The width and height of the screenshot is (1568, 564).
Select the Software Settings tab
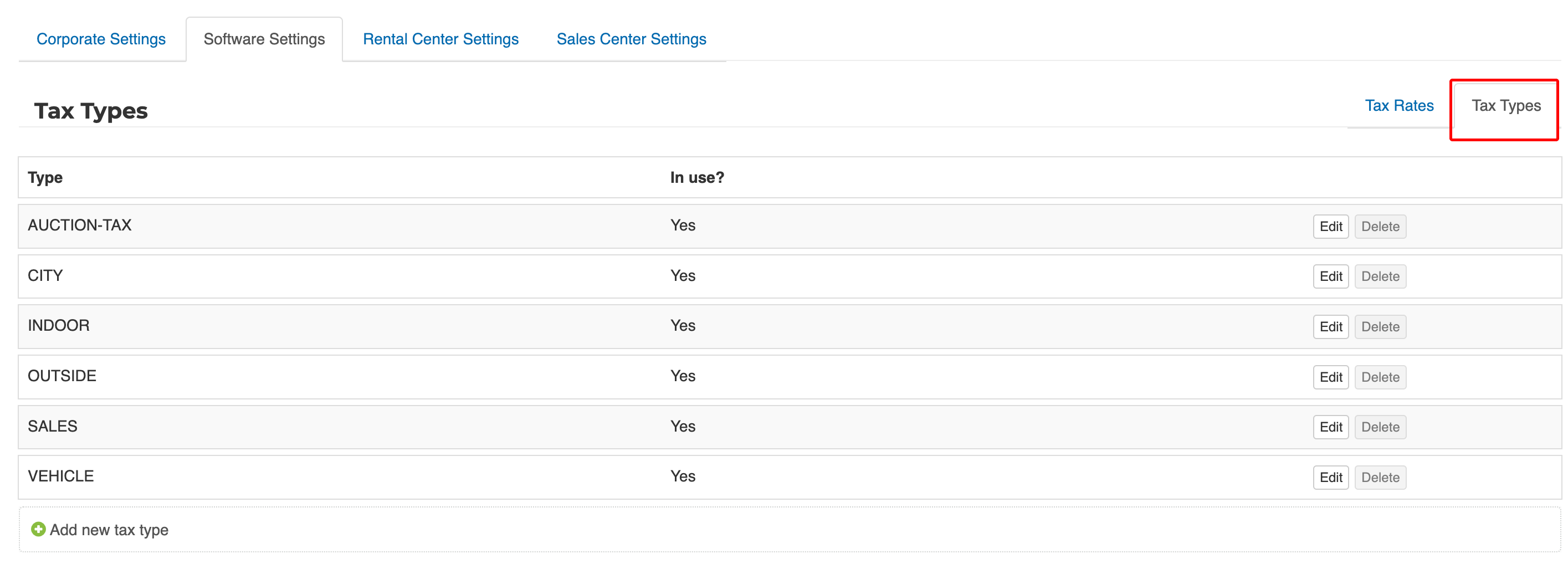[264, 39]
